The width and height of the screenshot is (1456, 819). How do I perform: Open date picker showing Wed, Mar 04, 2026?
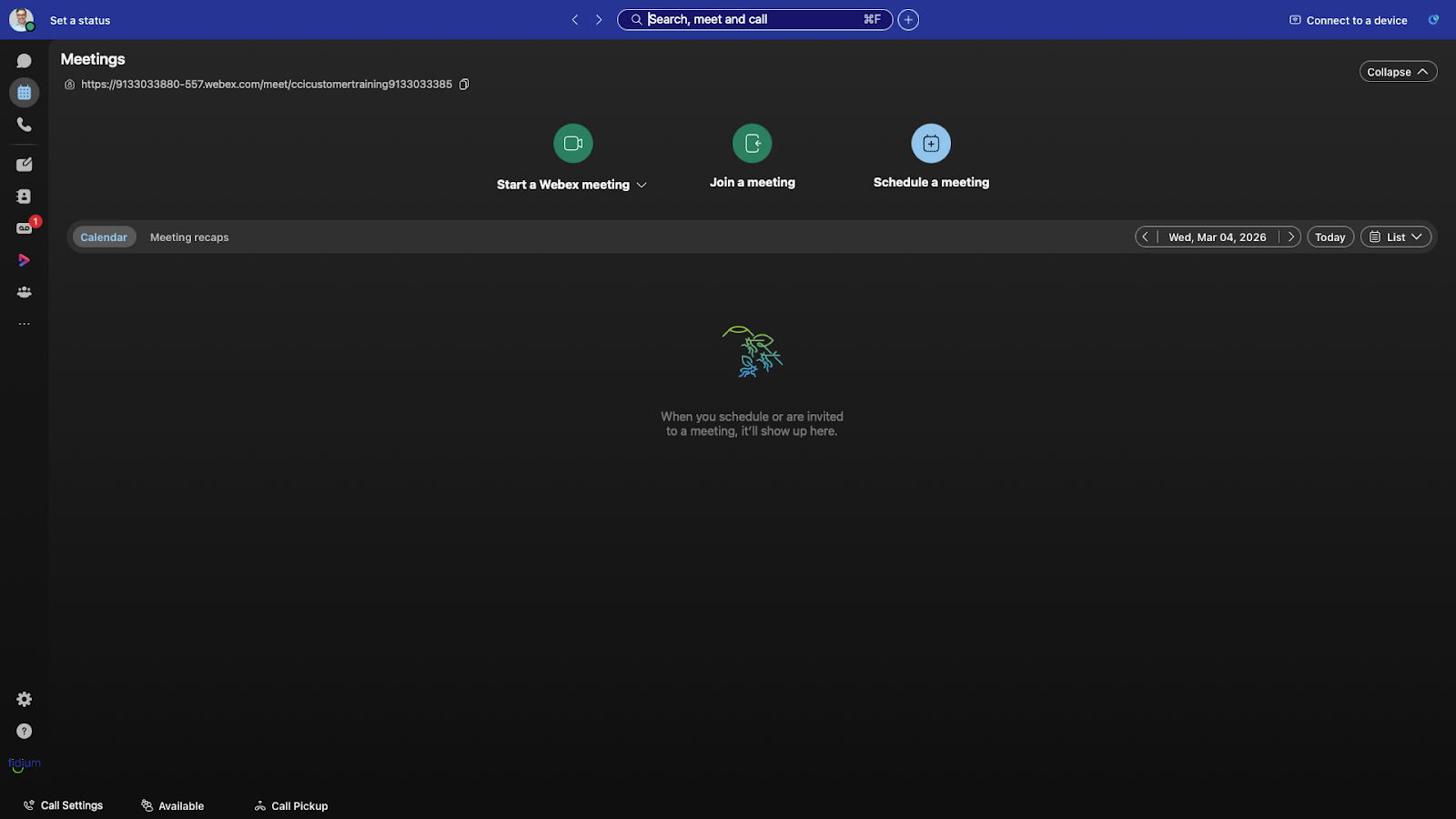tap(1218, 238)
